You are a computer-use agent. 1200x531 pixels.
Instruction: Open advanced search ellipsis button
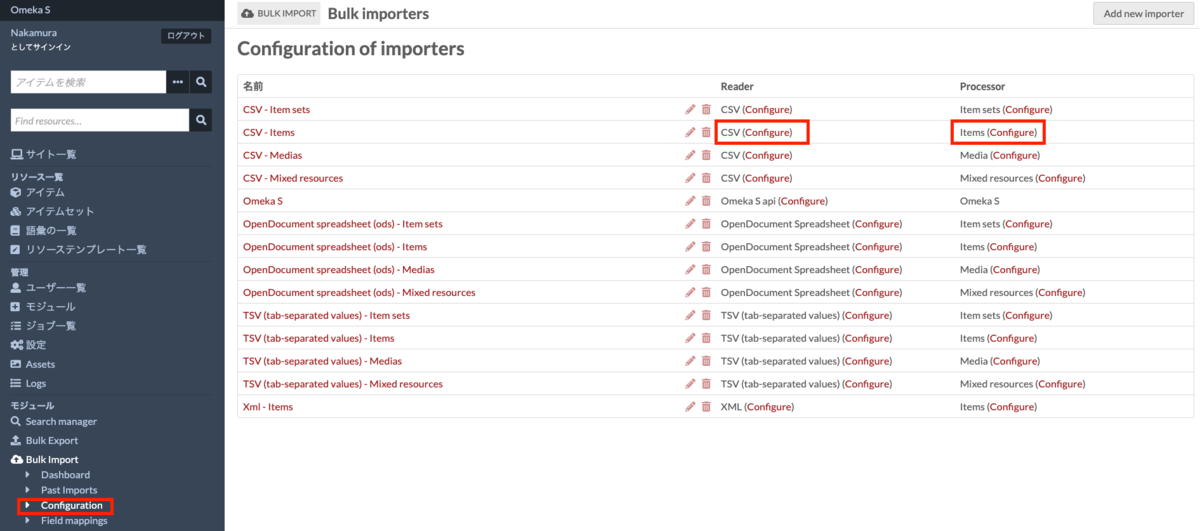click(x=178, y=82)
